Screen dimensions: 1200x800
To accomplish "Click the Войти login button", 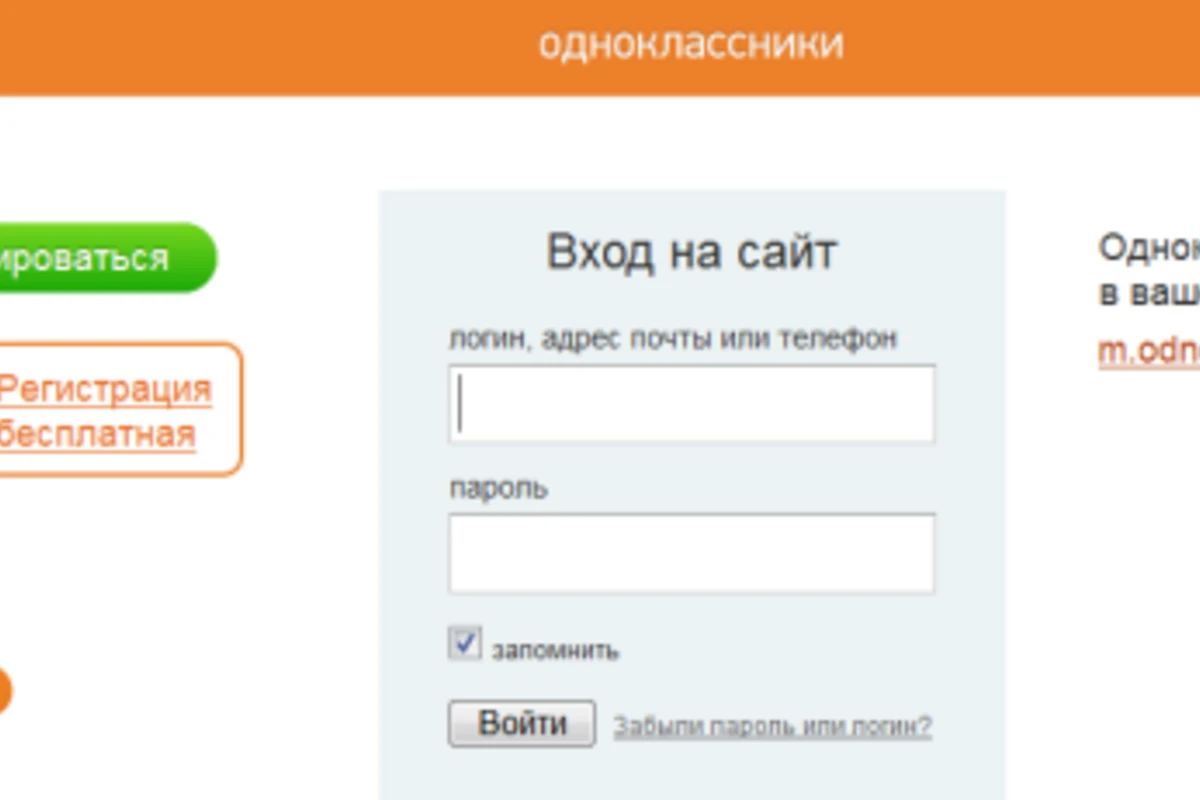I will (x=522, y=723).
